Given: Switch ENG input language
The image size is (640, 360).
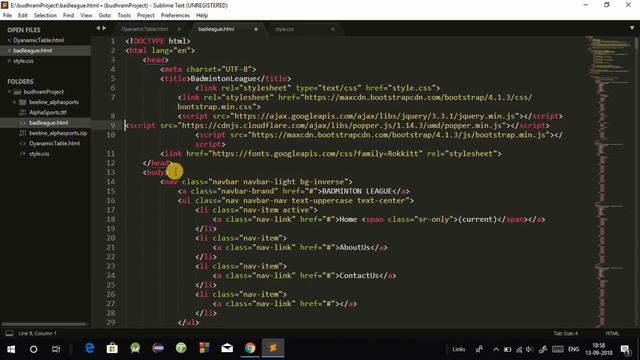Looking at the screenshot, I should coord(573,349).
